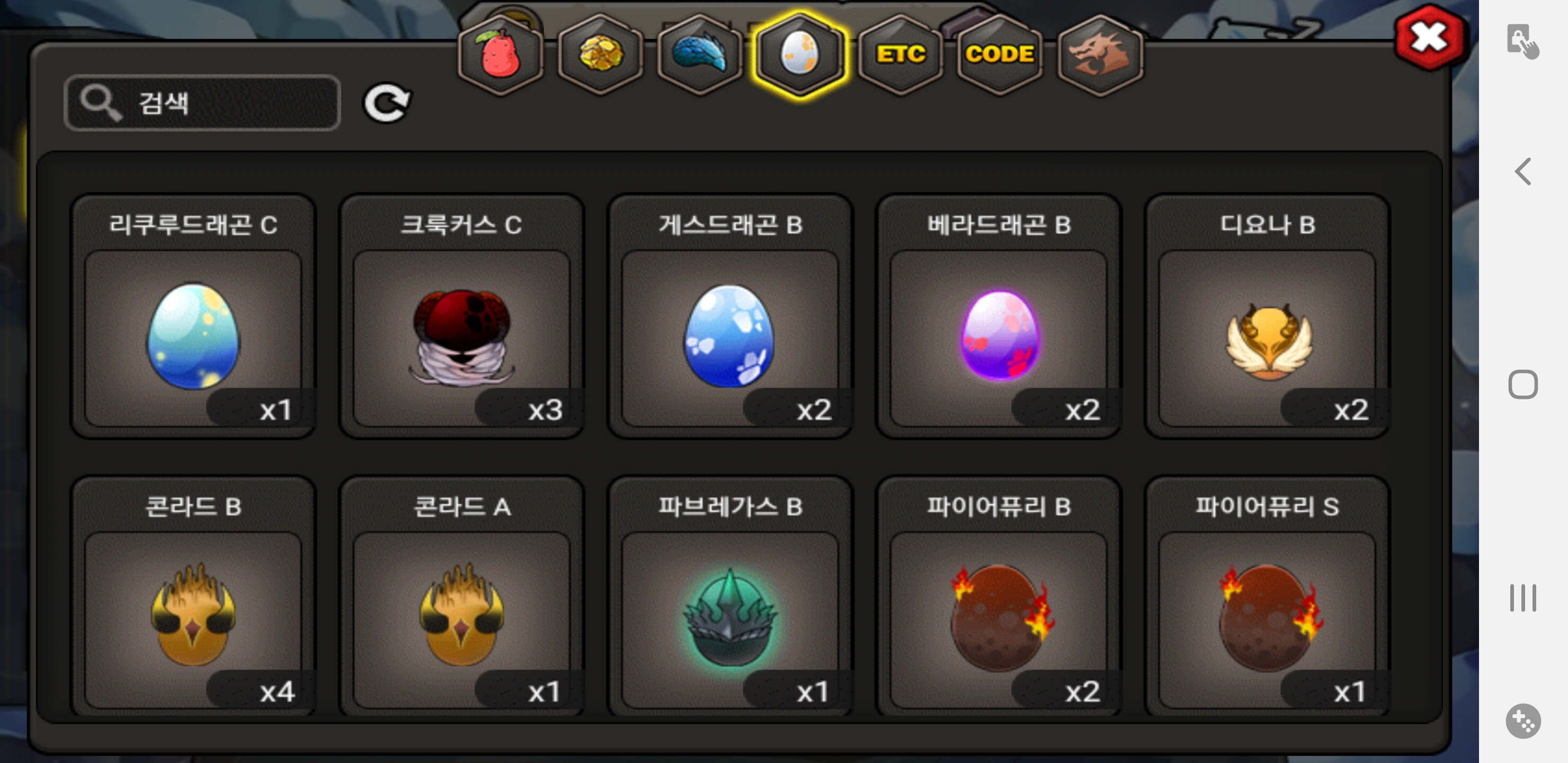Open the brown dragon head tab
This screenshot has width=1568, height=763.
(1100, 55)
